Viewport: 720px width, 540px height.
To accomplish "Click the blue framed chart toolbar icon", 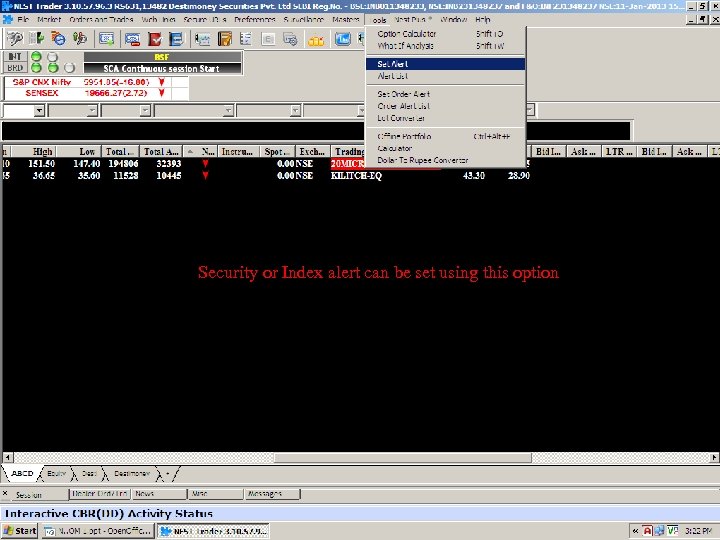I will [343, 39].
